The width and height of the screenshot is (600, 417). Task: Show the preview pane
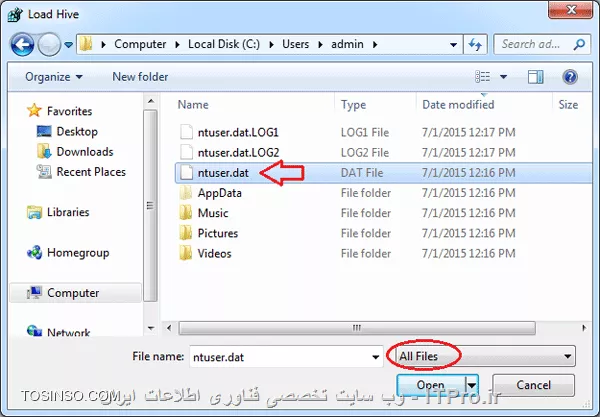[x=535, y=77]
